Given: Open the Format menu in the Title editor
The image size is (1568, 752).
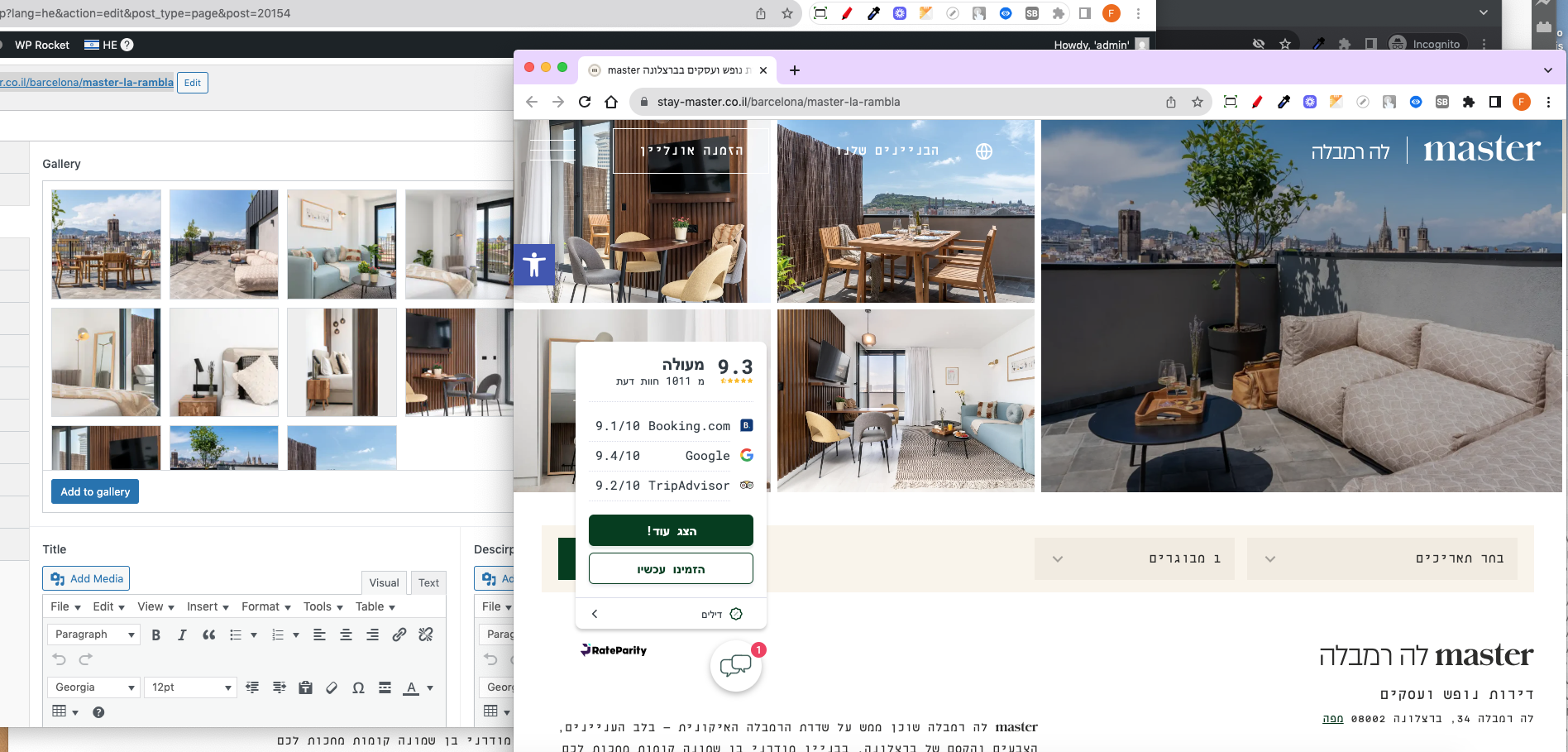Looking at the screenshot, I should point(266,606).
